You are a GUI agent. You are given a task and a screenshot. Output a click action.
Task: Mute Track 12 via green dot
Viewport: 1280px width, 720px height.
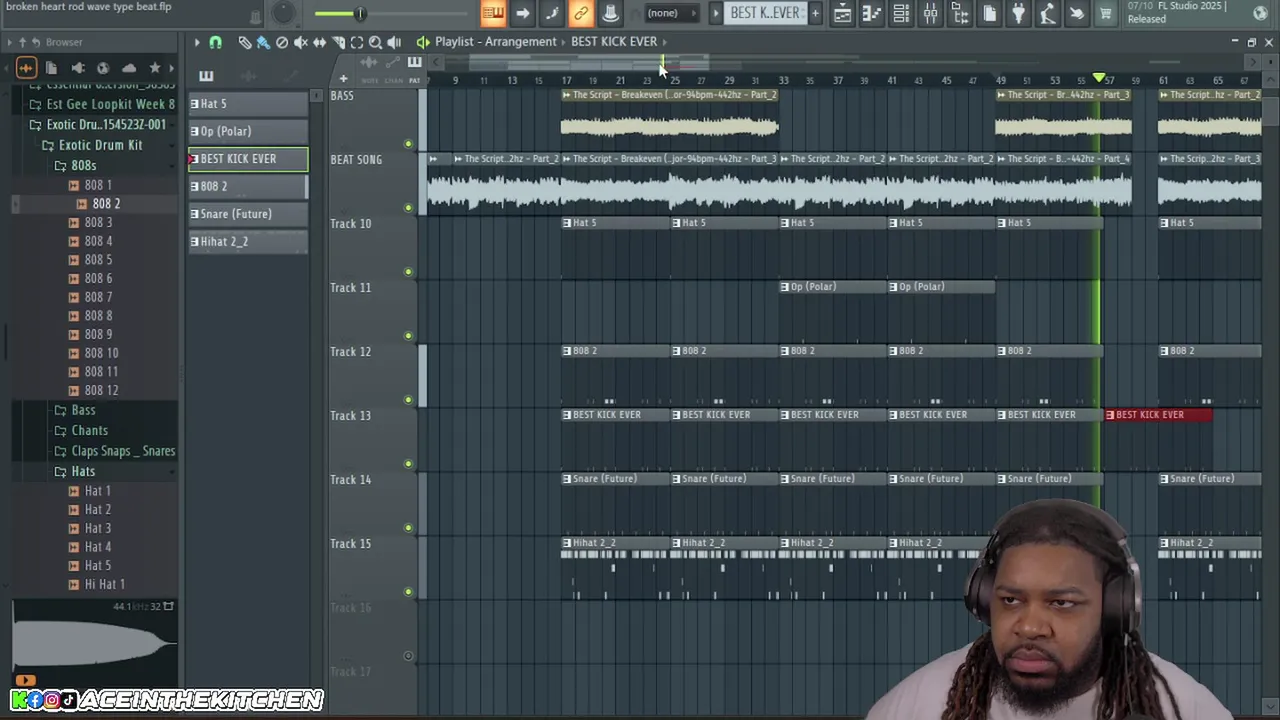click(x=408, y=400)
